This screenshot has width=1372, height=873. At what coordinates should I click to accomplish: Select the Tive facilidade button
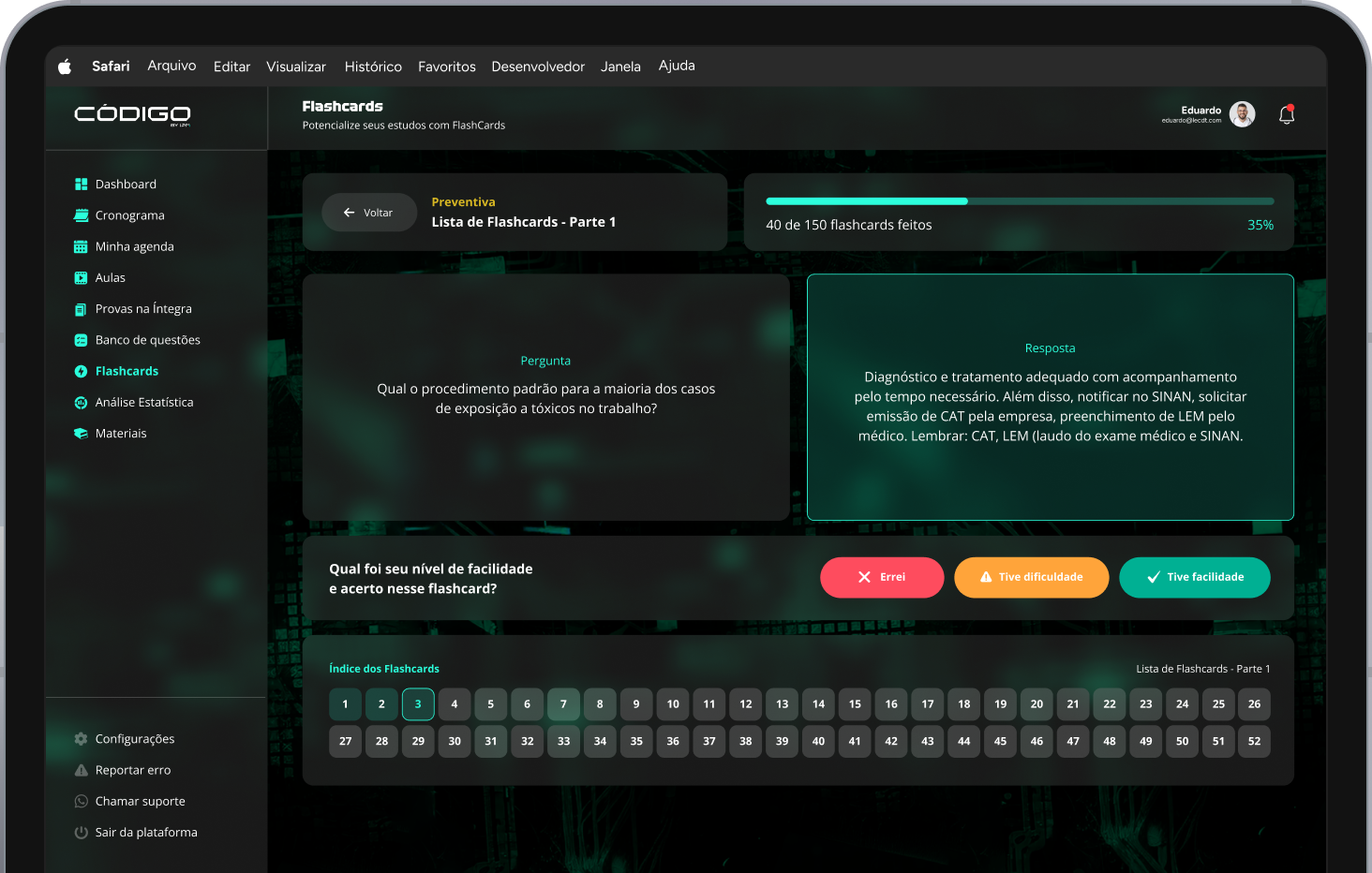(1194, 577)
